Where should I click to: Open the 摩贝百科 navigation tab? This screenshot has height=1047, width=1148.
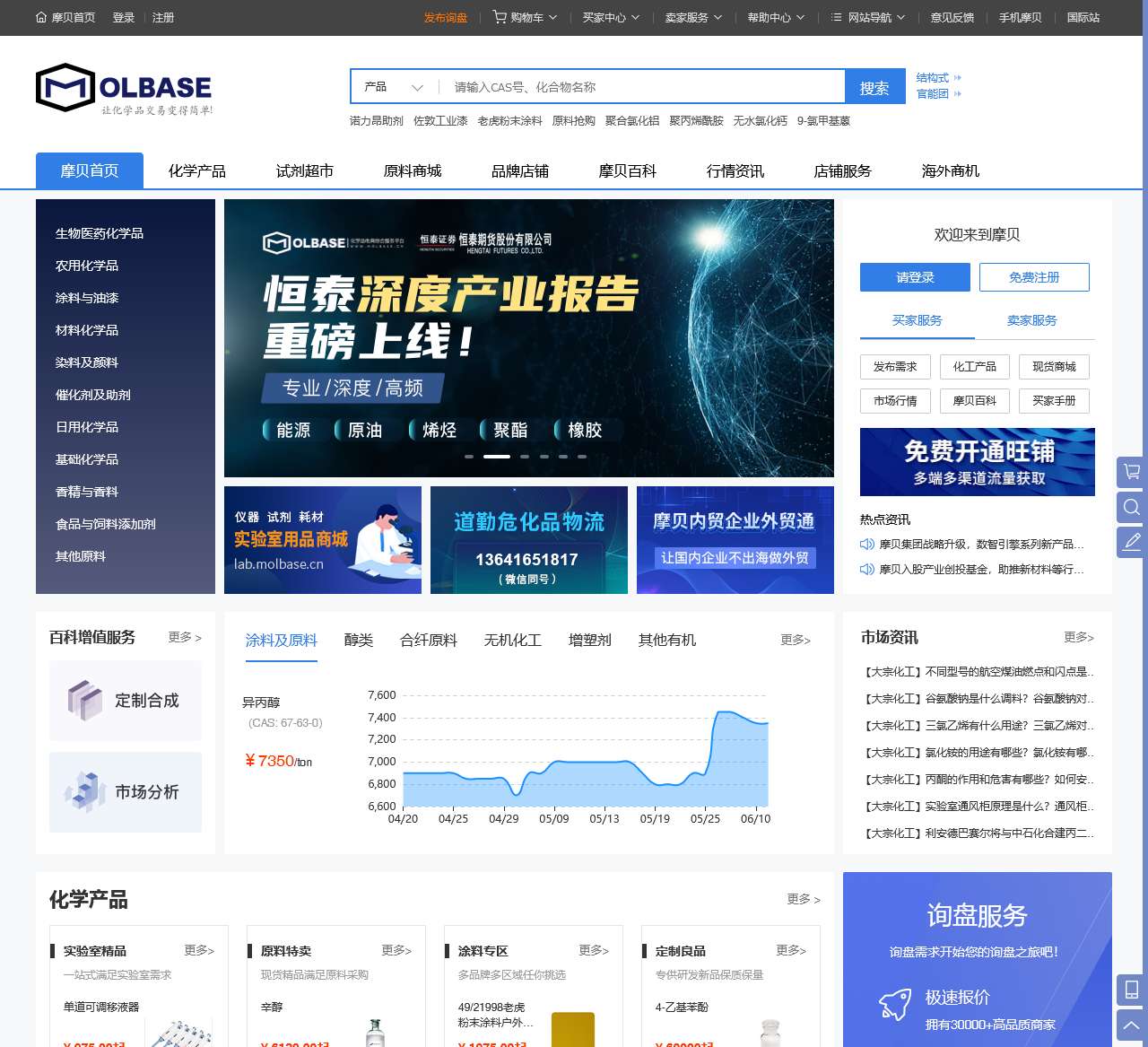(x=628, y=170)
